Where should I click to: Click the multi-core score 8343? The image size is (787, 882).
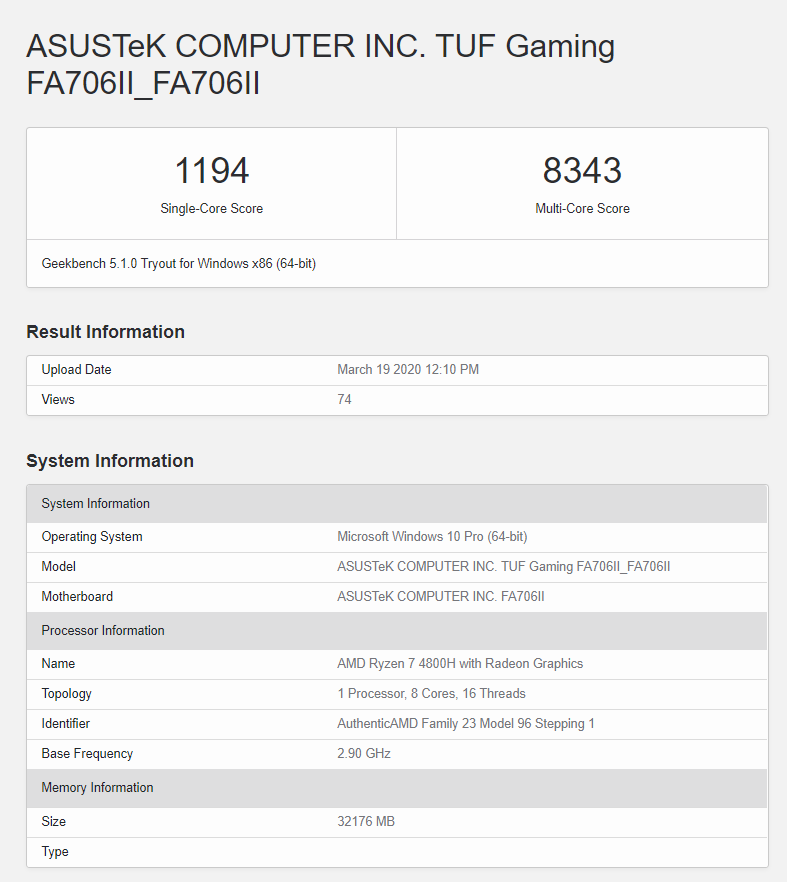(x=582, y=170)
